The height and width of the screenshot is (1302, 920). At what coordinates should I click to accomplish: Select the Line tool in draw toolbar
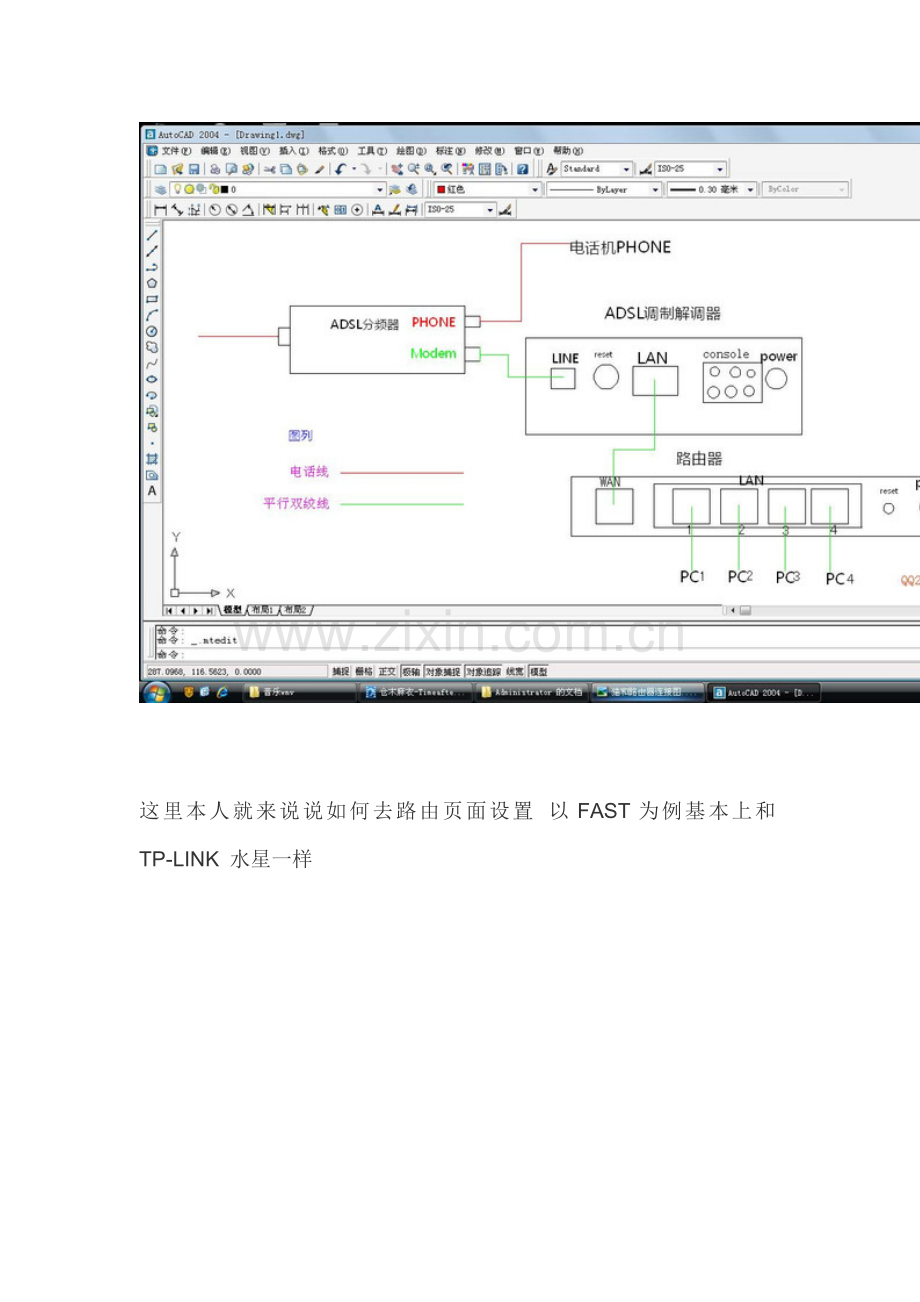(x=152, y=236)
